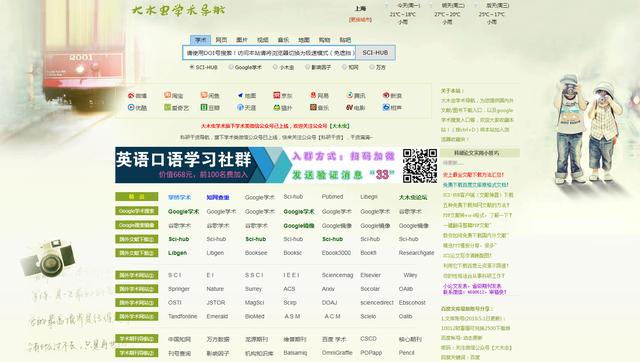The height and width of the screenshot is (362, 640).
Task: Open the 豆瓣 Douban icon link
Action: coord(210,108)
